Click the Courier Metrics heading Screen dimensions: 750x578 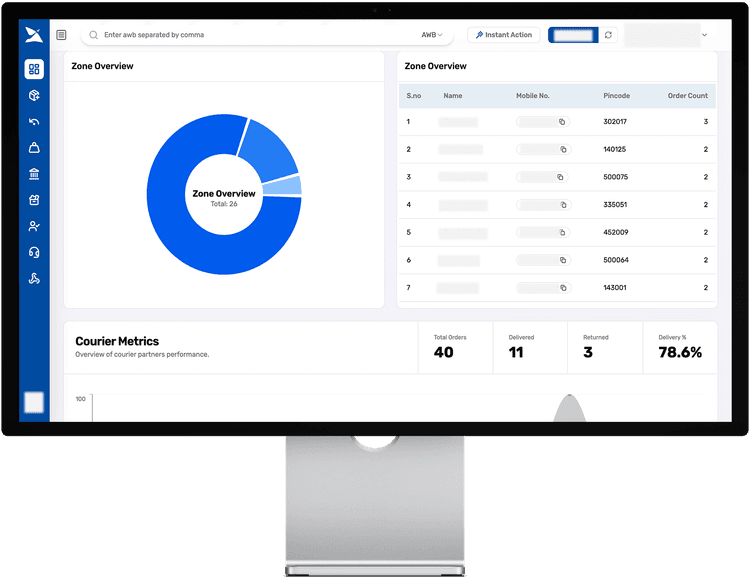pos(117,341)
